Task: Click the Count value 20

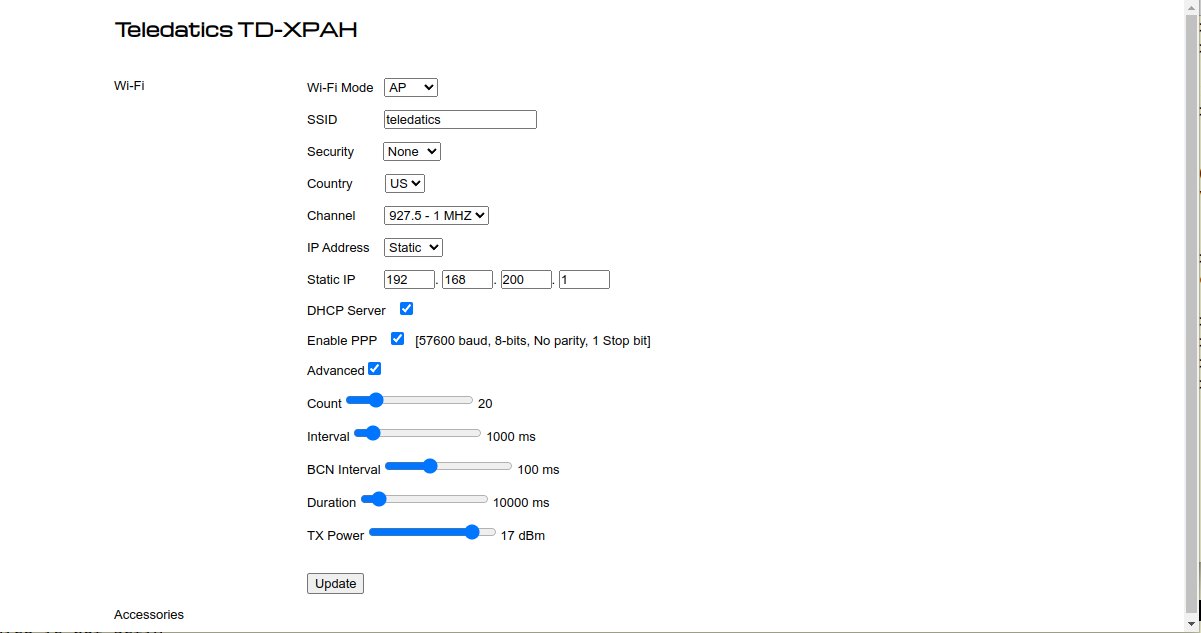Action: click(x=485, y=404)
